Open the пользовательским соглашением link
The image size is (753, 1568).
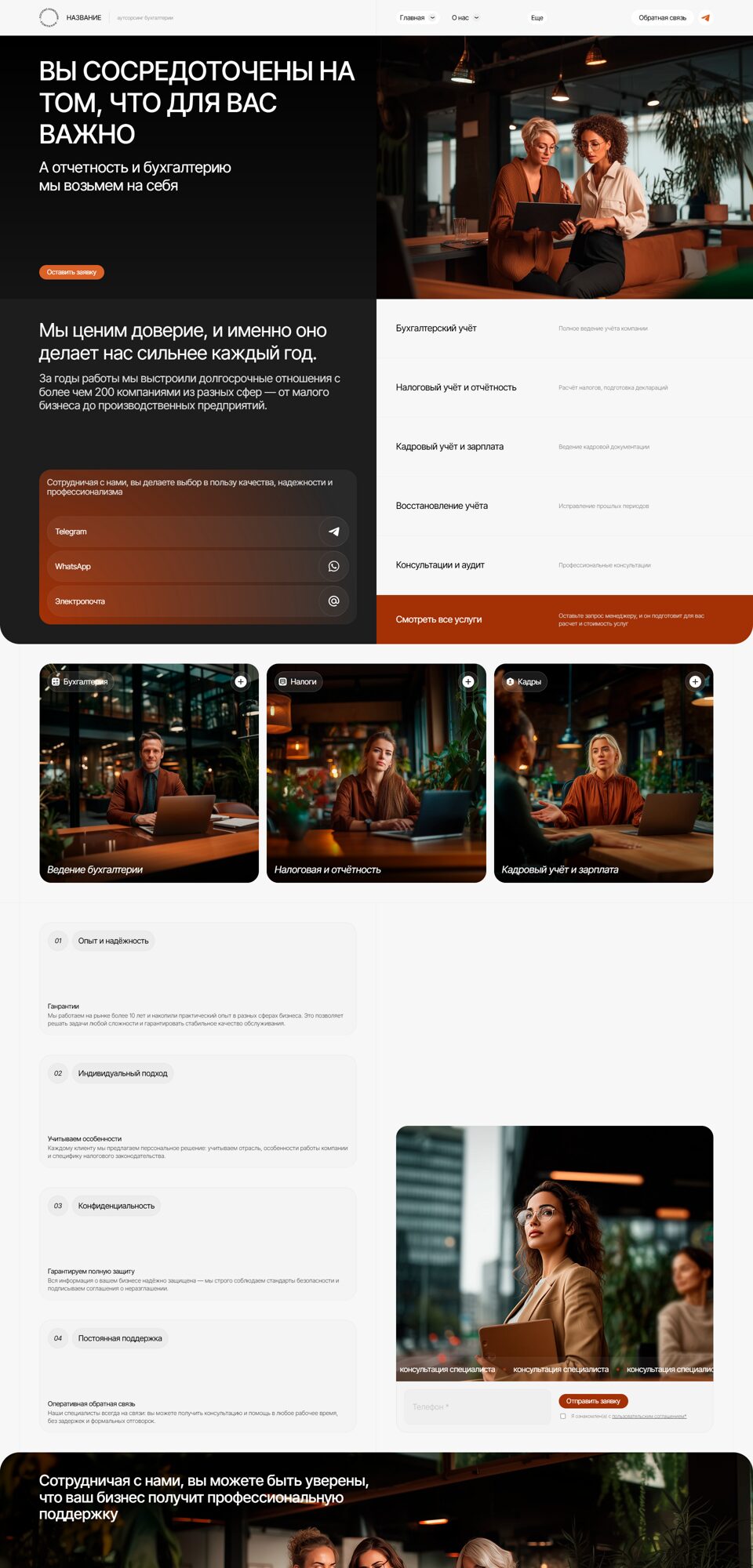click(649, 1416)
